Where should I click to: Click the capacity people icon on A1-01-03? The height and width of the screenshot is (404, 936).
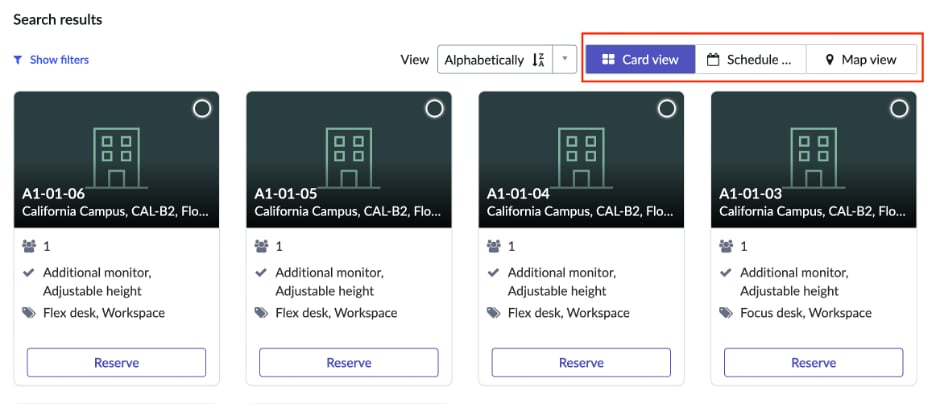point(726,246)
